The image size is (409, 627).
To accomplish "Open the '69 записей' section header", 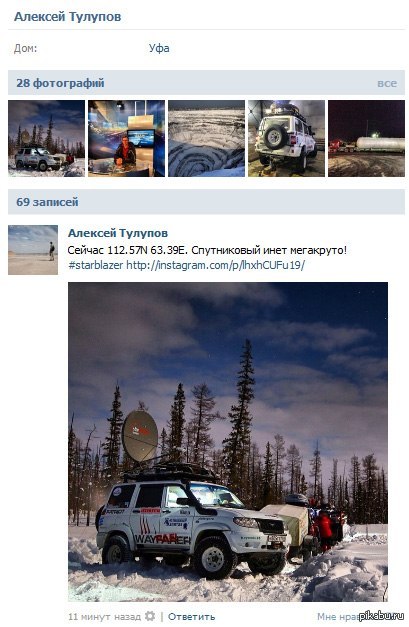I will coord(47,202).
